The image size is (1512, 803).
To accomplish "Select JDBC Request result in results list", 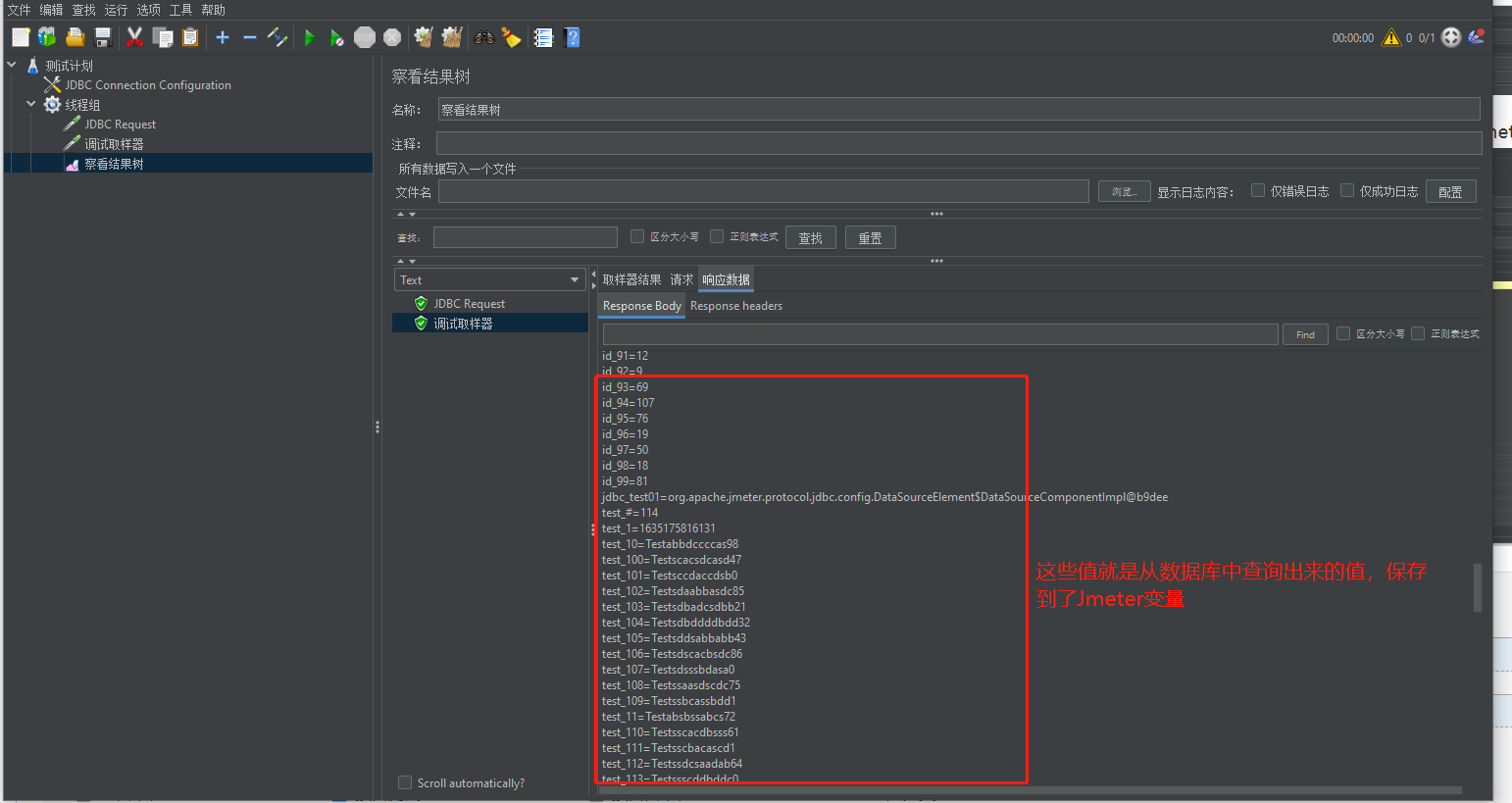I will pos(469,304).
